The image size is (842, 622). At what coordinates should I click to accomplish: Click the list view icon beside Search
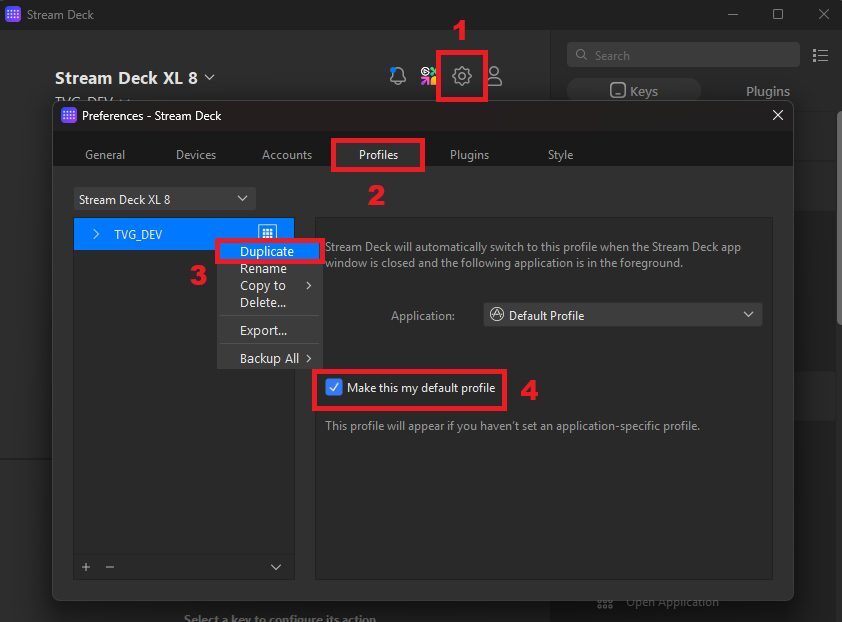coord(820,55)
